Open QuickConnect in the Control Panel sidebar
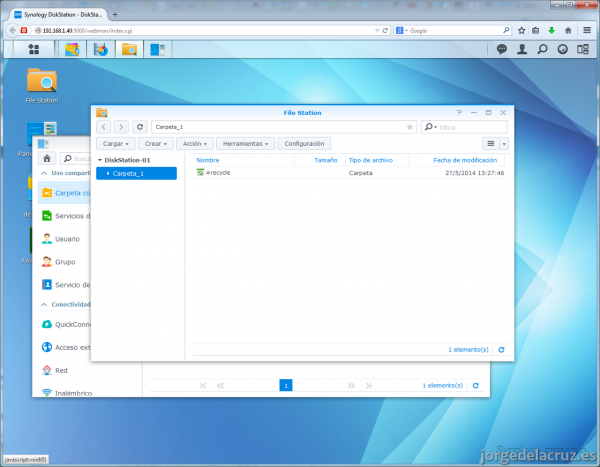The width and height of the screenshot is (600, 467). (x=64, y=324)
